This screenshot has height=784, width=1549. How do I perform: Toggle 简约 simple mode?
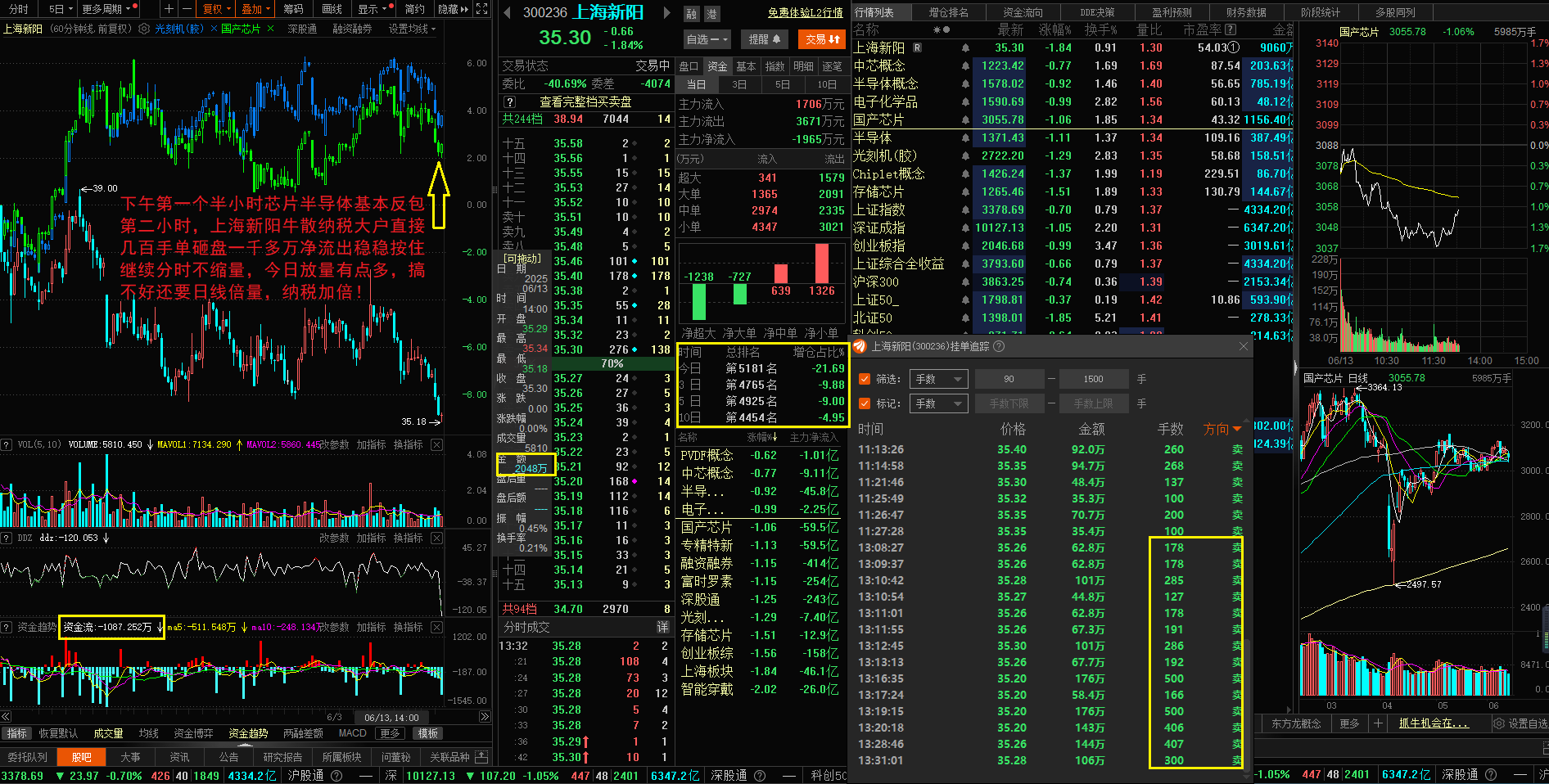[x=414, y=9]
